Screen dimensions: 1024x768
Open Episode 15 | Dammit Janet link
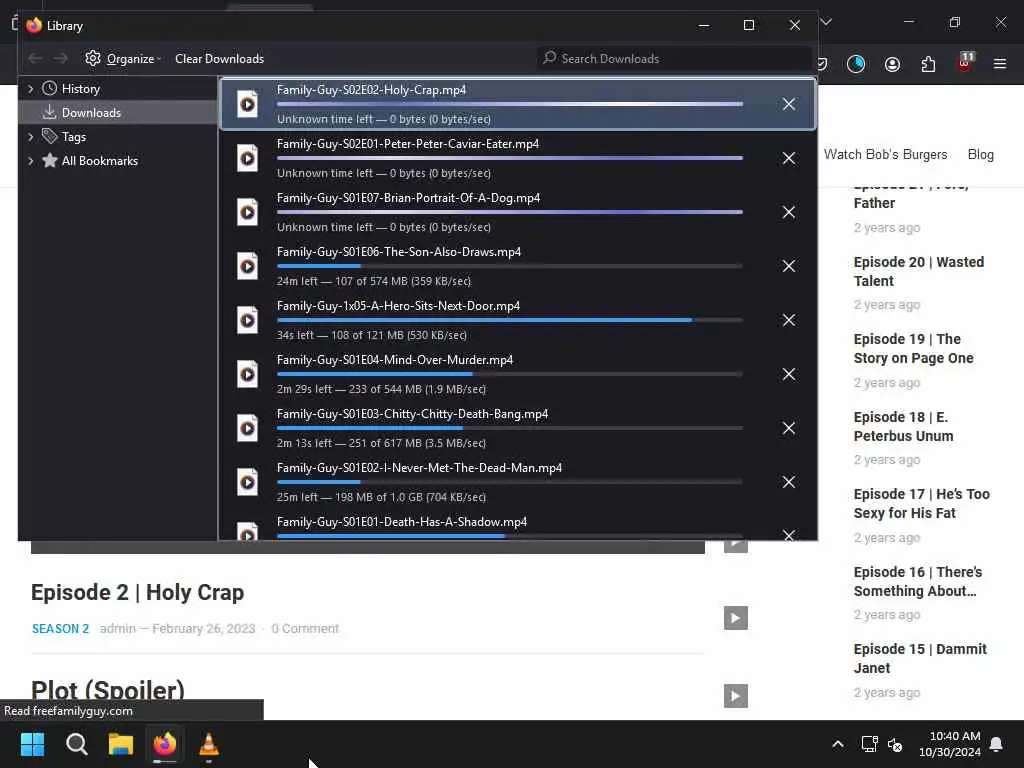(920, 658)
